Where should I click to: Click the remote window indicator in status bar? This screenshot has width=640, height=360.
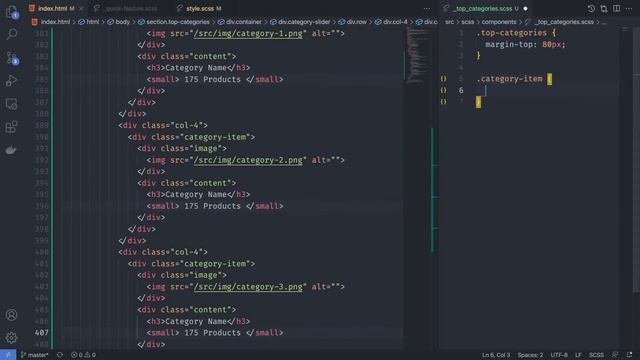8,355
